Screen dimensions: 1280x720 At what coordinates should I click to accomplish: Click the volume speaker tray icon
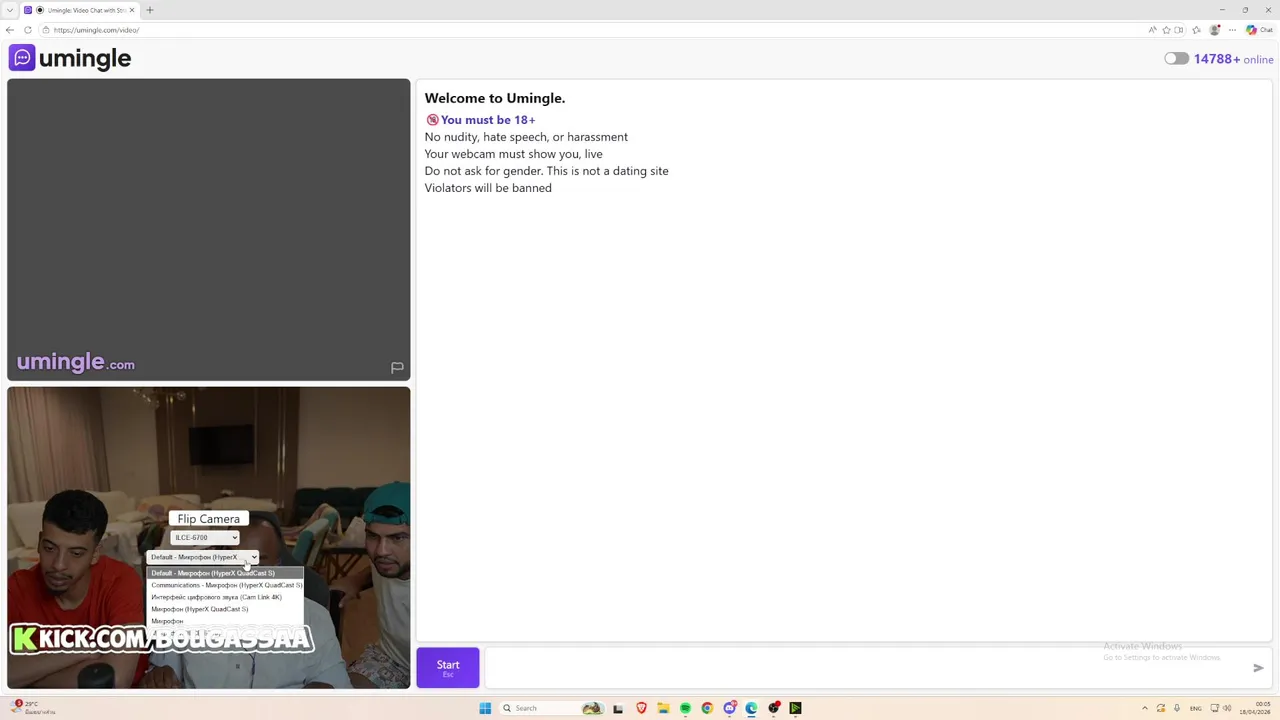(1227, 708)
